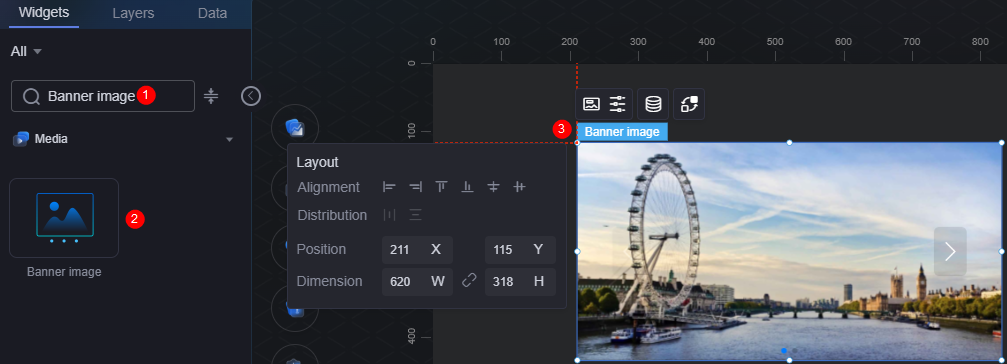
Task: Open the Layers tab
Action: pos(133,13)
